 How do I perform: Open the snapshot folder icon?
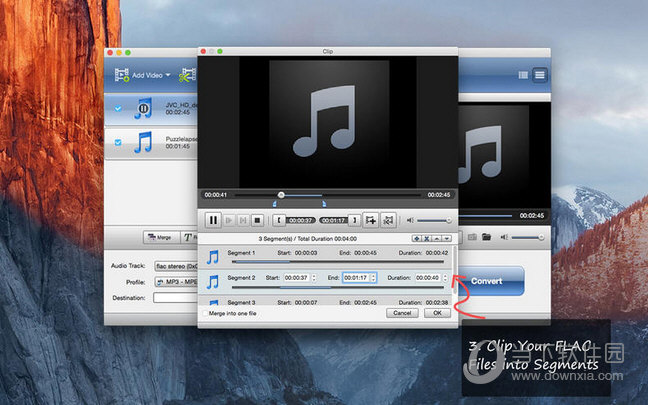pos(486,237)
